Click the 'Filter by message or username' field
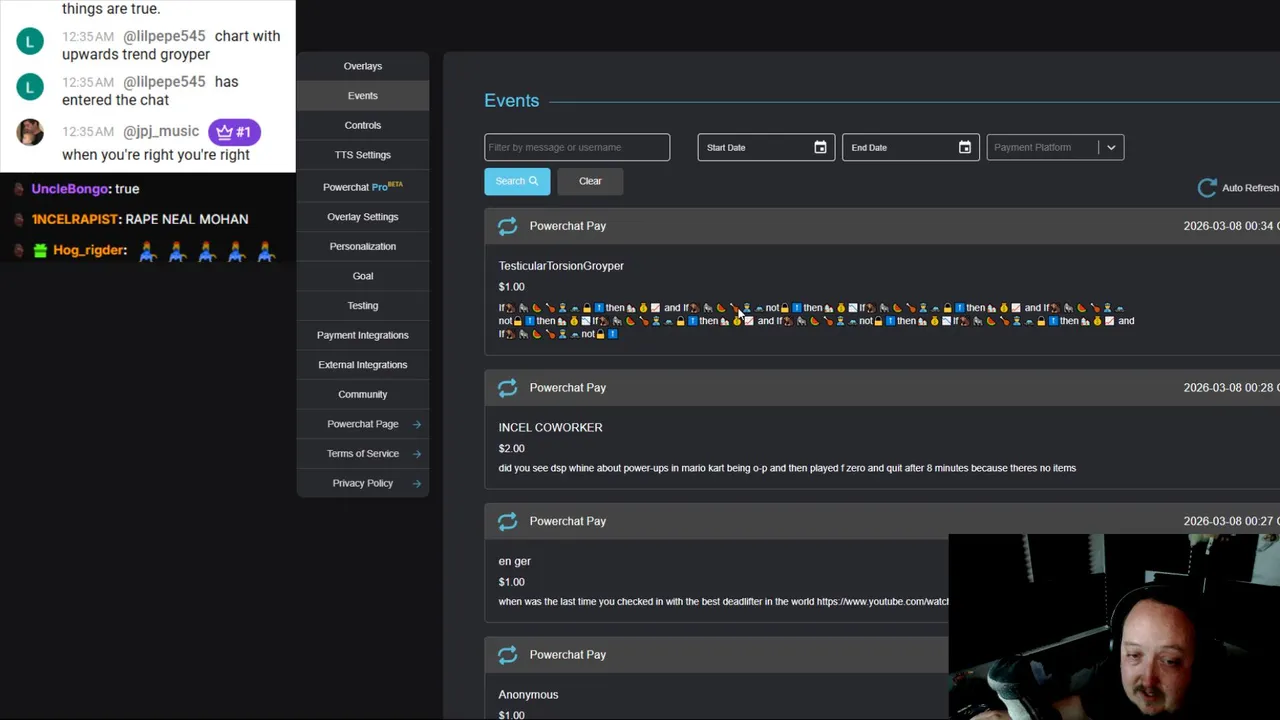This screenshot has width=1280, height=720. 577,147
